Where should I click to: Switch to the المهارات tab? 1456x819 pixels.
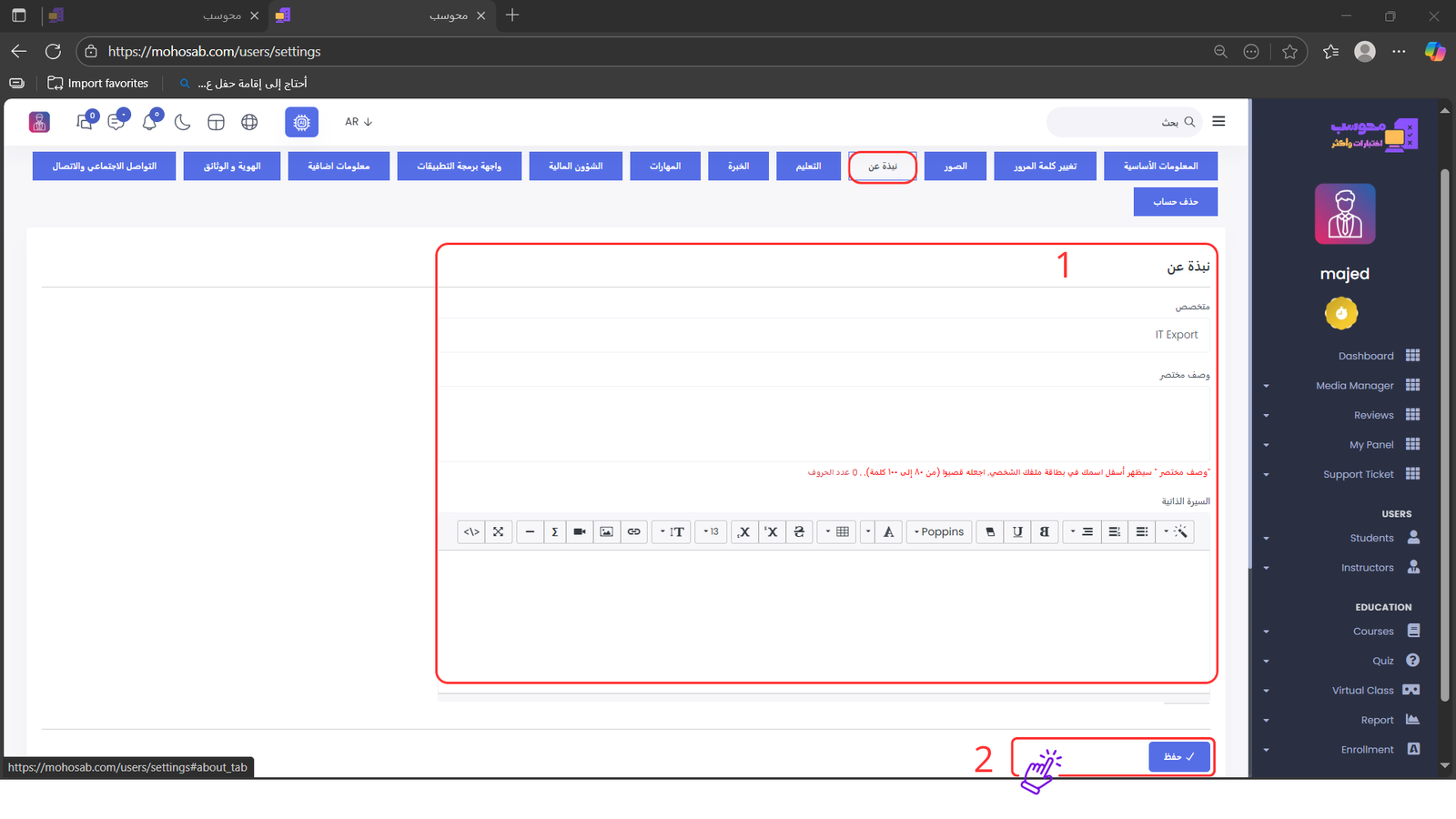[665, 167]
